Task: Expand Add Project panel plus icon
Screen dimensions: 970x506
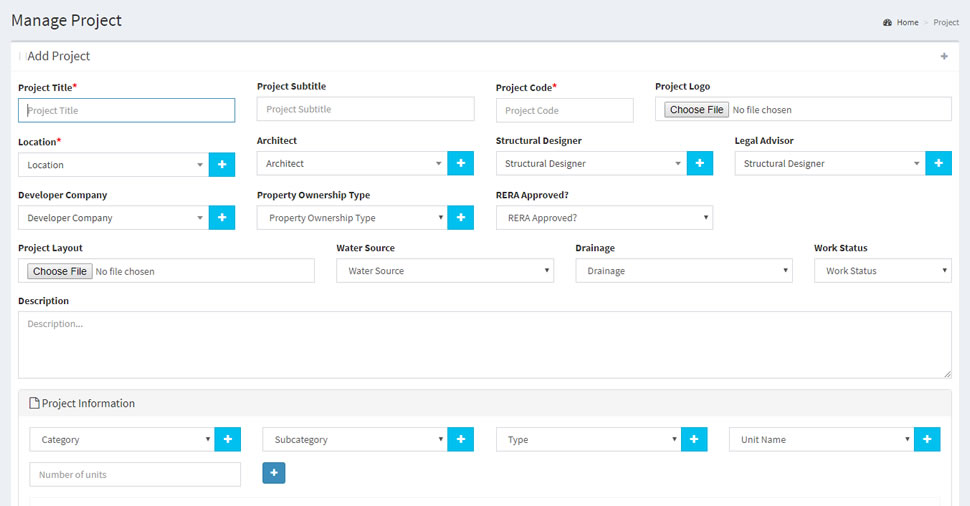Action: [x=944, y=56]
